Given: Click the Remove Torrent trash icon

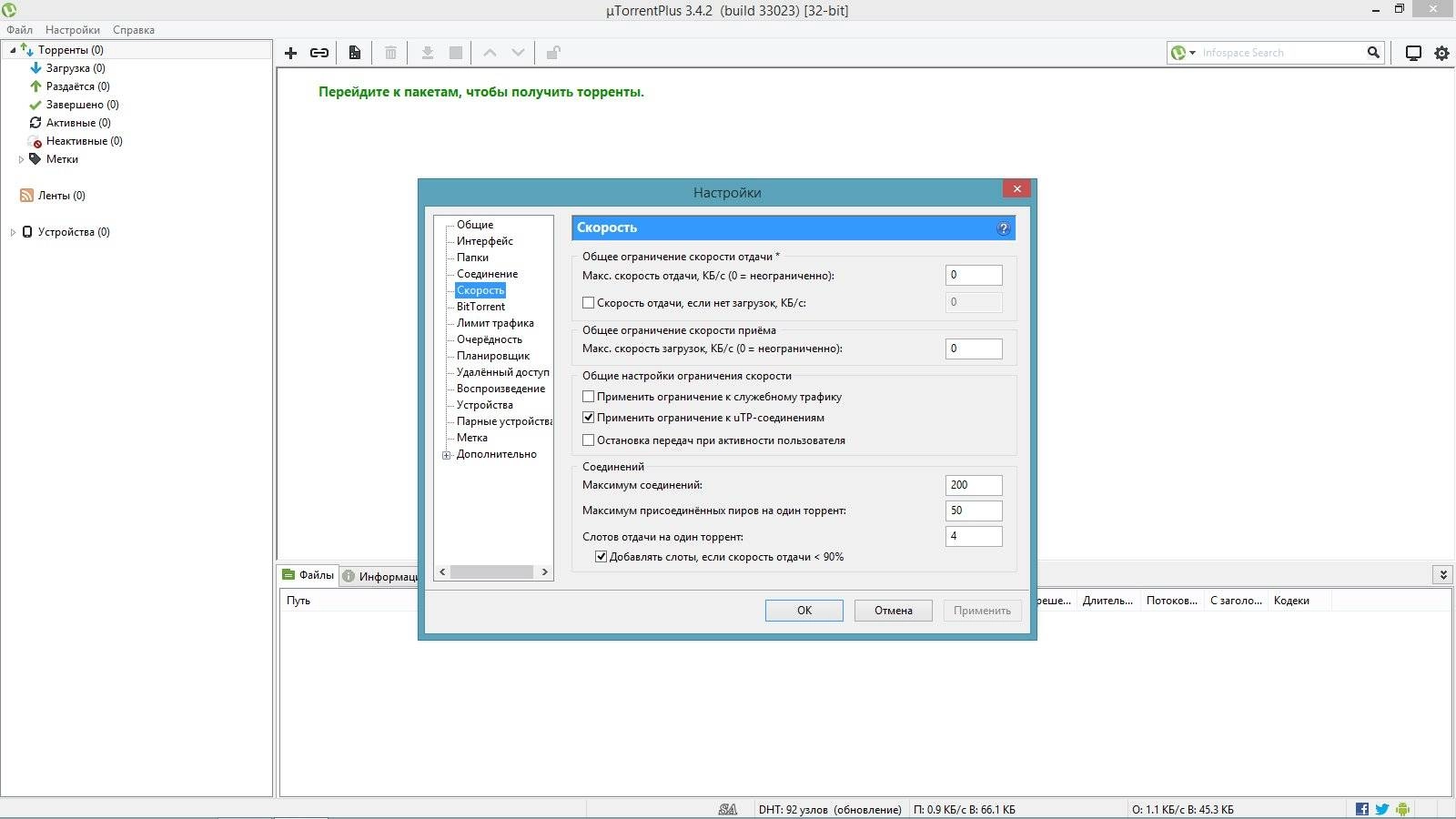Looking at the screenshot, I should (x=389, y=52).
